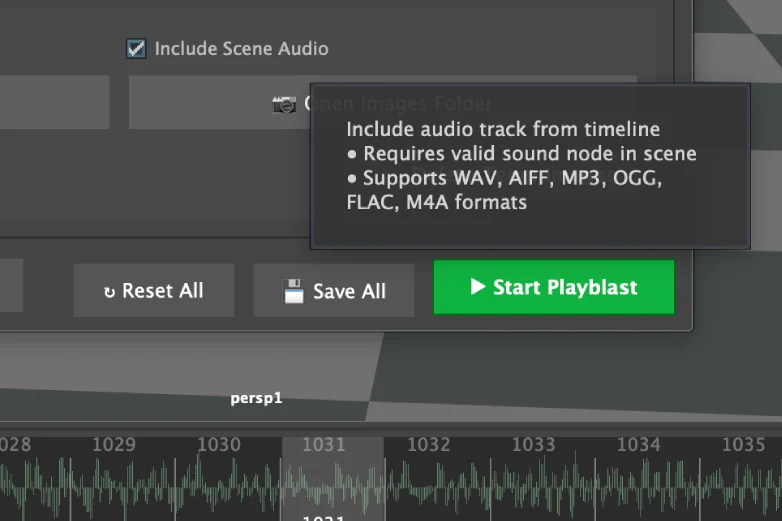Select the persp1 camera label in viewport

[x=257, y=398]
